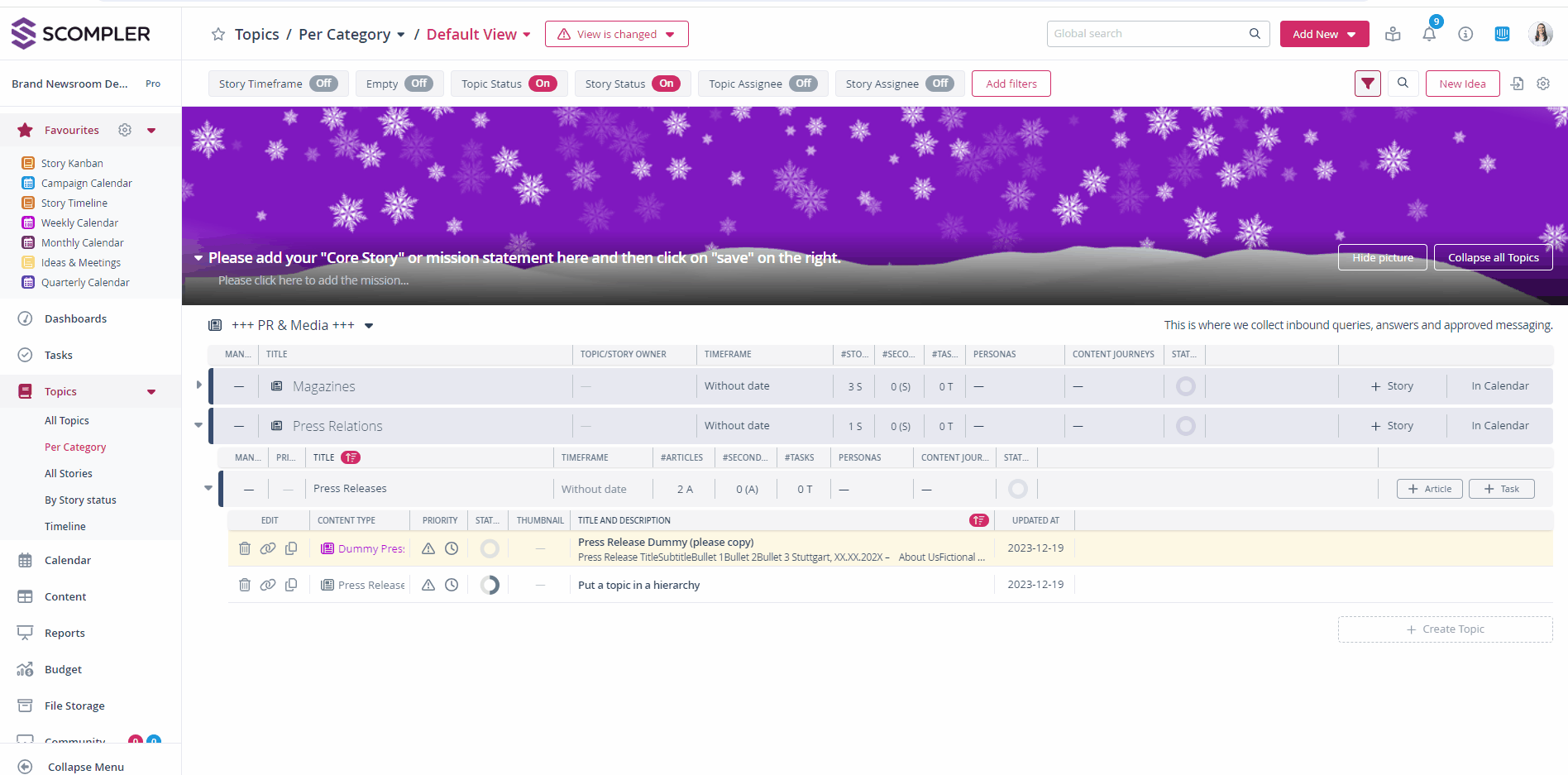Click the link icon on Dummy Press row
The width and height of the screenshot is (1568, 775).
click(x=268, y=548)
